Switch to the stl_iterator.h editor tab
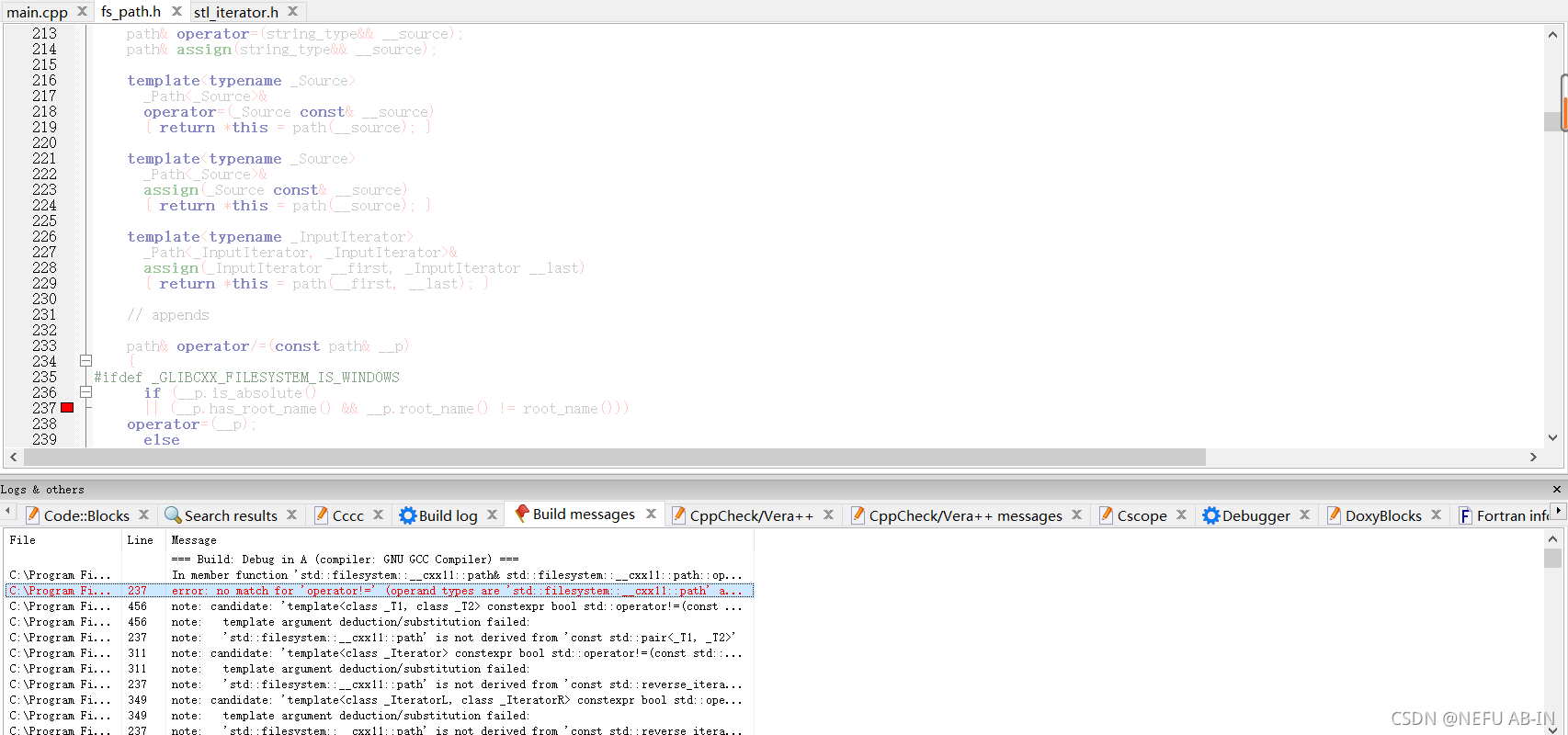This screenshot has height=735, width=1568. click(236, 12)
